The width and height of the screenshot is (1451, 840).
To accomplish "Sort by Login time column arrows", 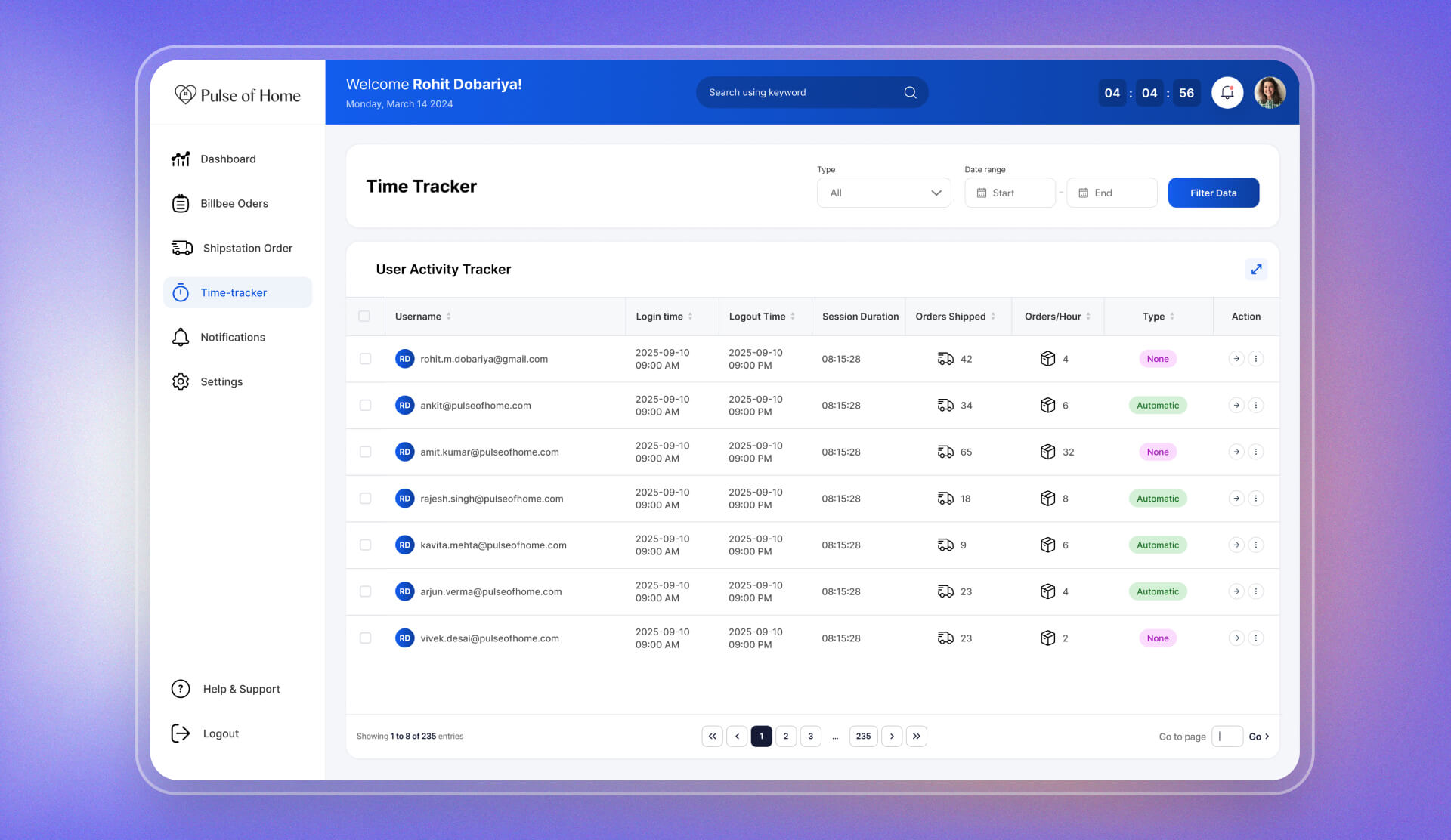I will (690, 317).
